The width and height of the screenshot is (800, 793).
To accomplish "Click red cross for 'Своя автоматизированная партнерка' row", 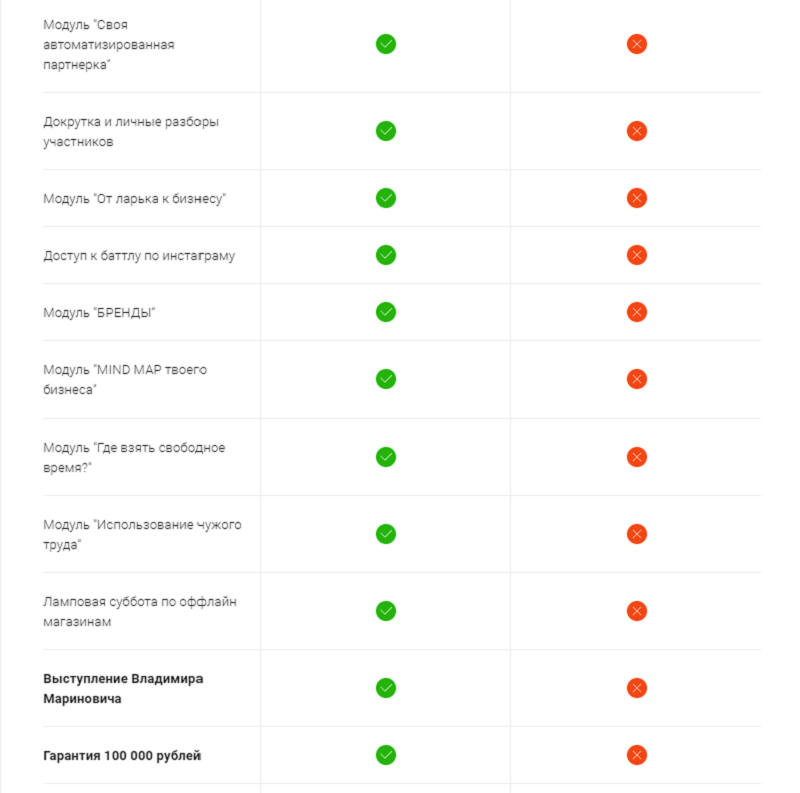I will 636,44.
